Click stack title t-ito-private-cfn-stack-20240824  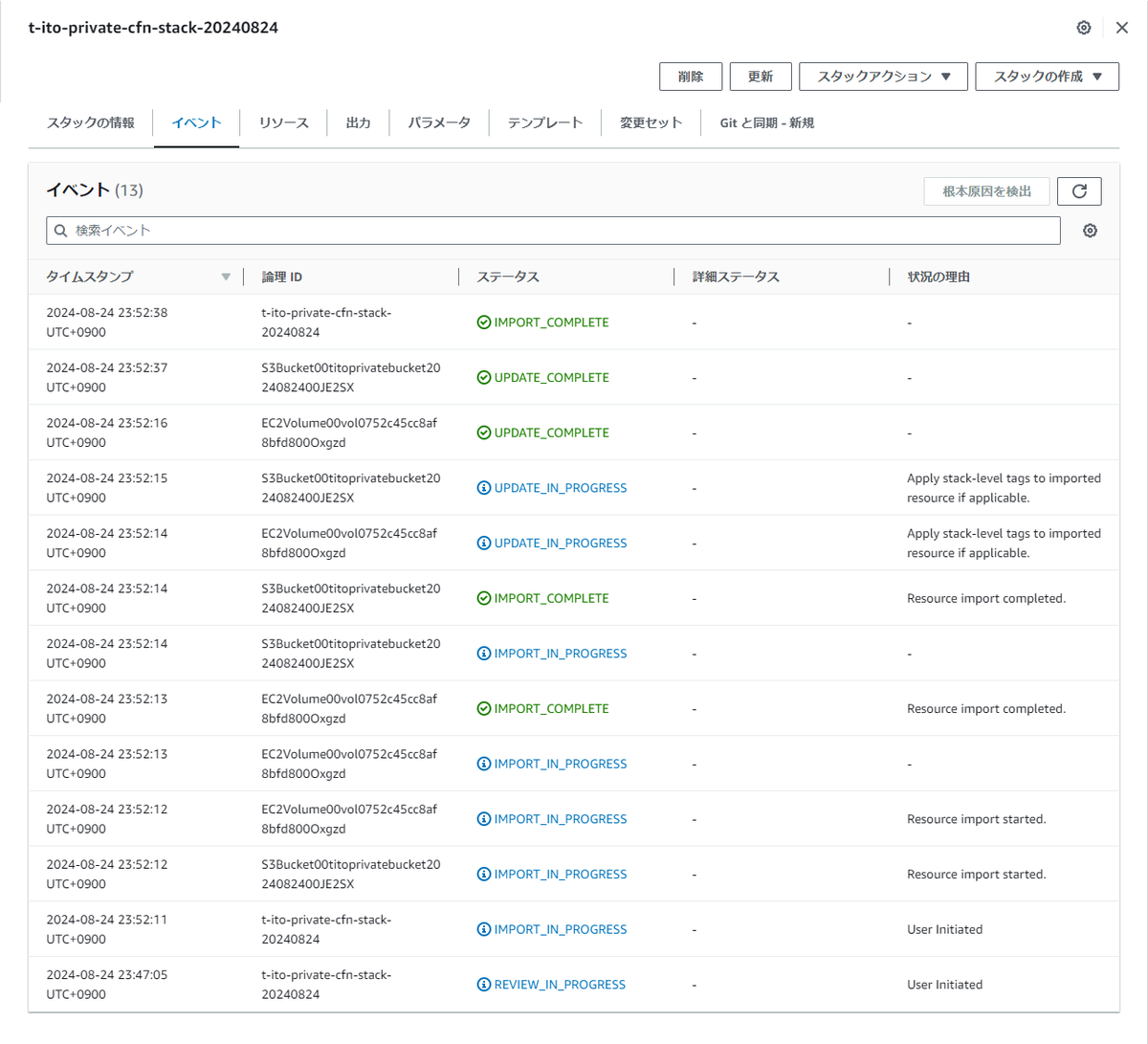(153, 28)
